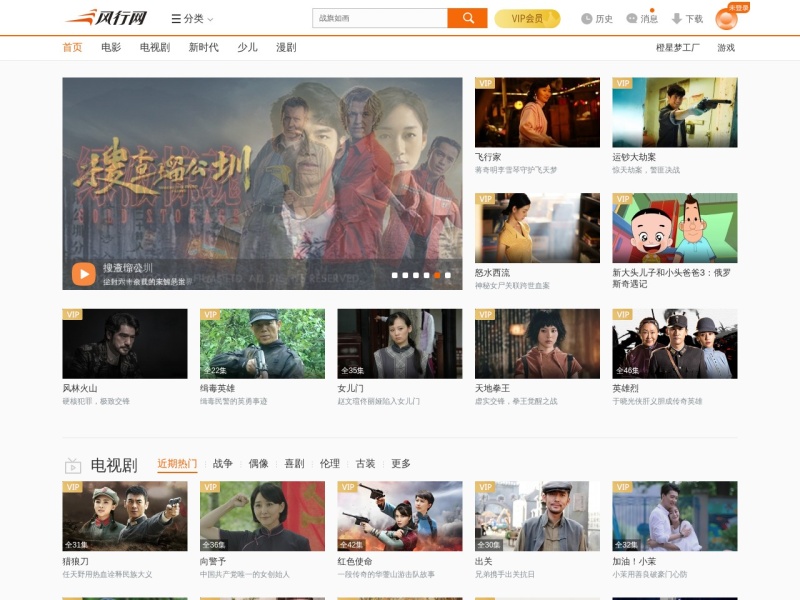
Task: Click the 全22集 label on 缉毒英雄
Action: click(215, 370)
